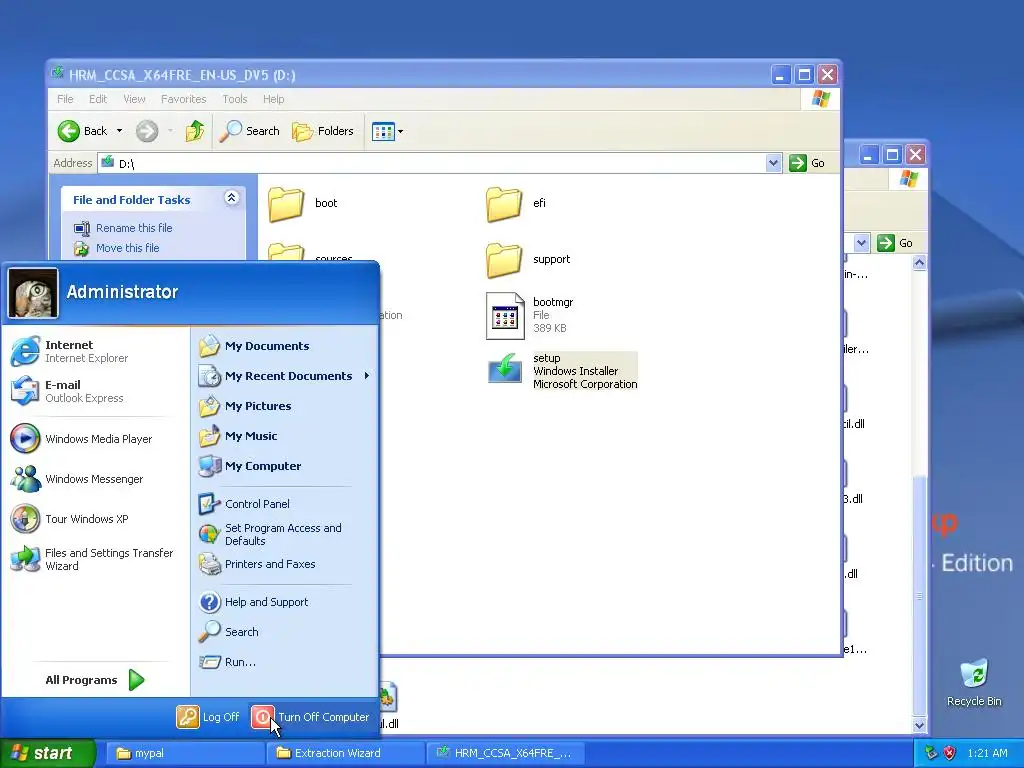Switch to Extraction Wizard taskbar button

click(x=345, y=753)
